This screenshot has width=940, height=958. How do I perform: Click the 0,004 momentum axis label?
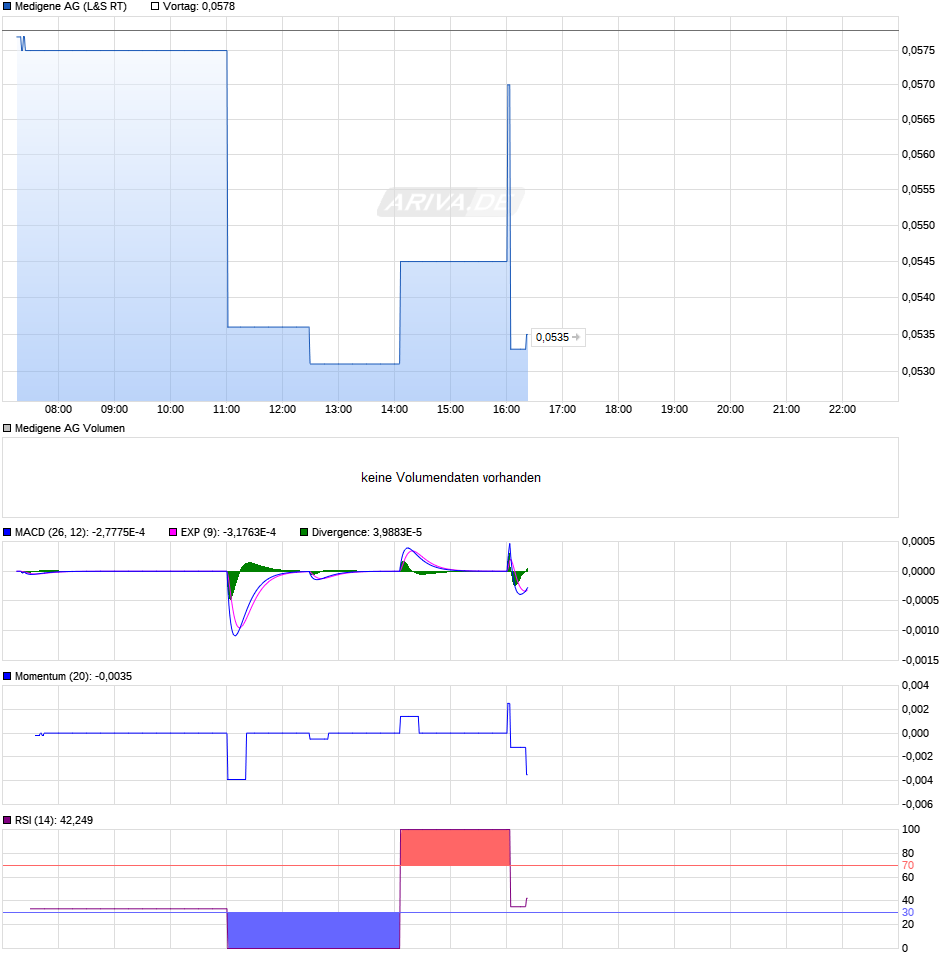[915, 686]
